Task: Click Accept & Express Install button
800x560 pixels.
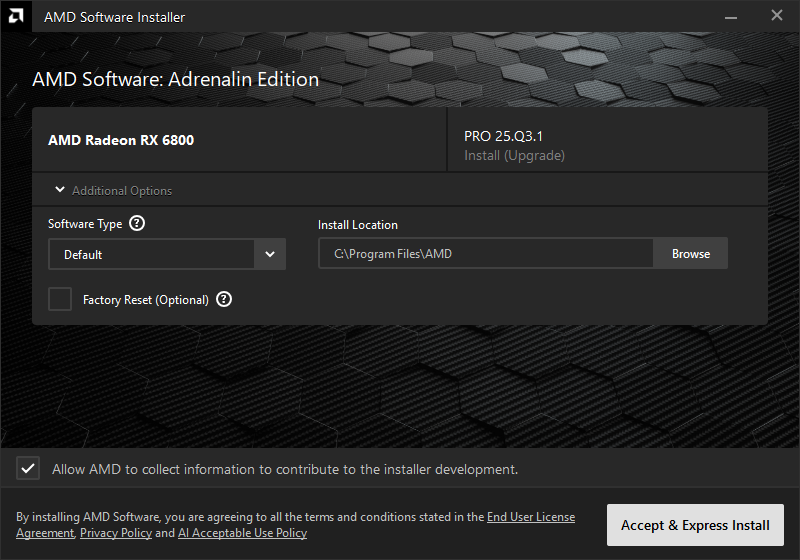Action: (695, 525)
